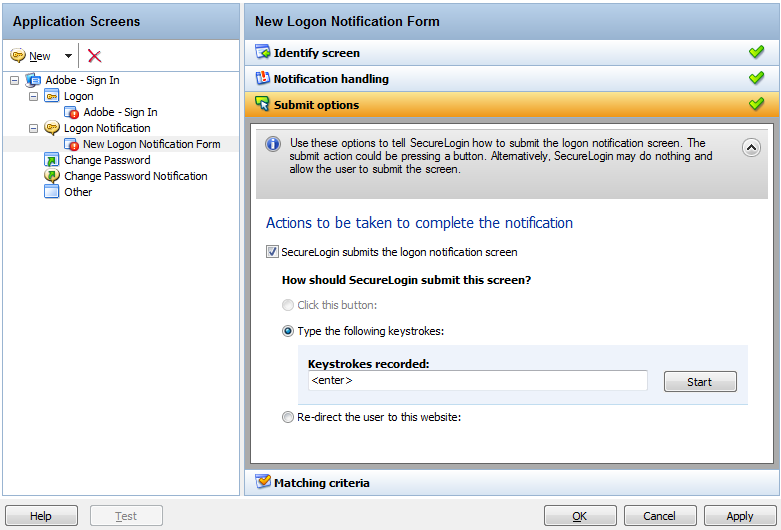
Task: Click the Apply button
Action: click(x=740, y=516)
